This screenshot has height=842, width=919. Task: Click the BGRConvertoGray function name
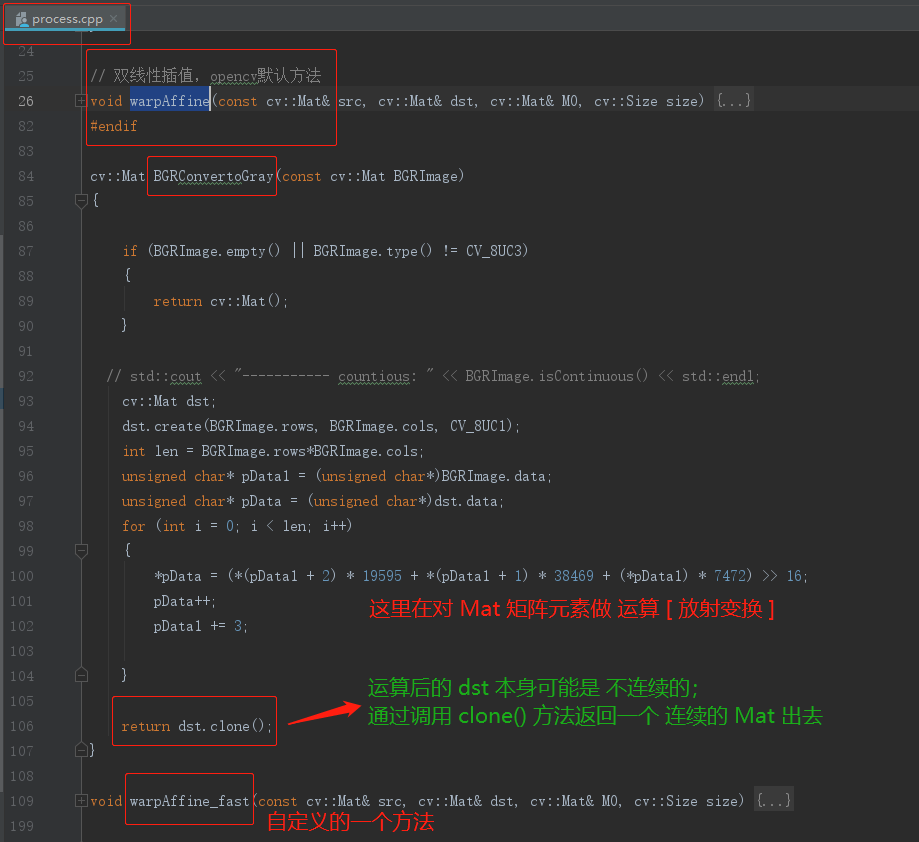point(213,176)
